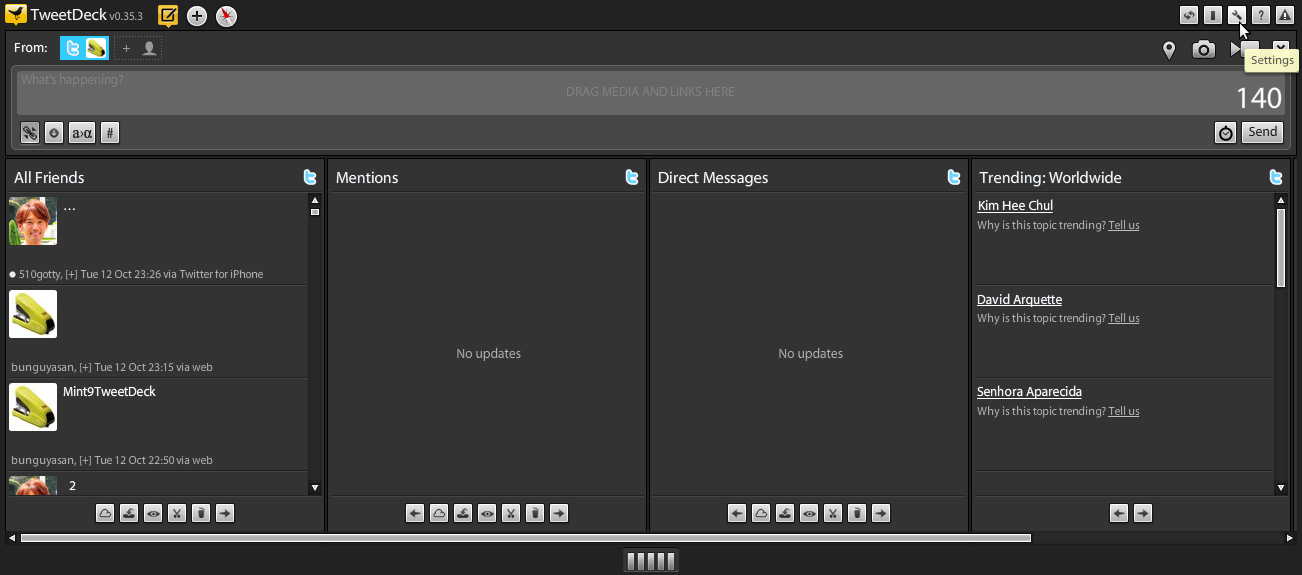The image size is (1302, 575).
Task: Send the update
Action: point(1263,132)
